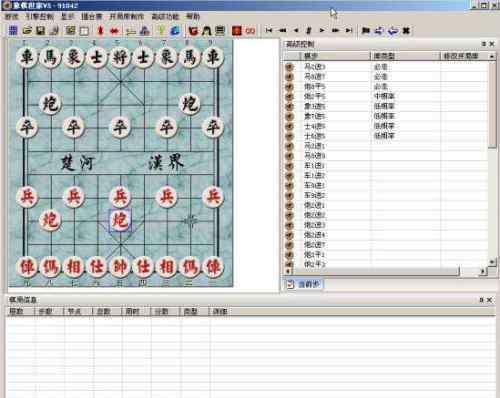Click the red flame toolbar icon
The width and height of the screenshot is (500, 398).
tap(100, 31)
